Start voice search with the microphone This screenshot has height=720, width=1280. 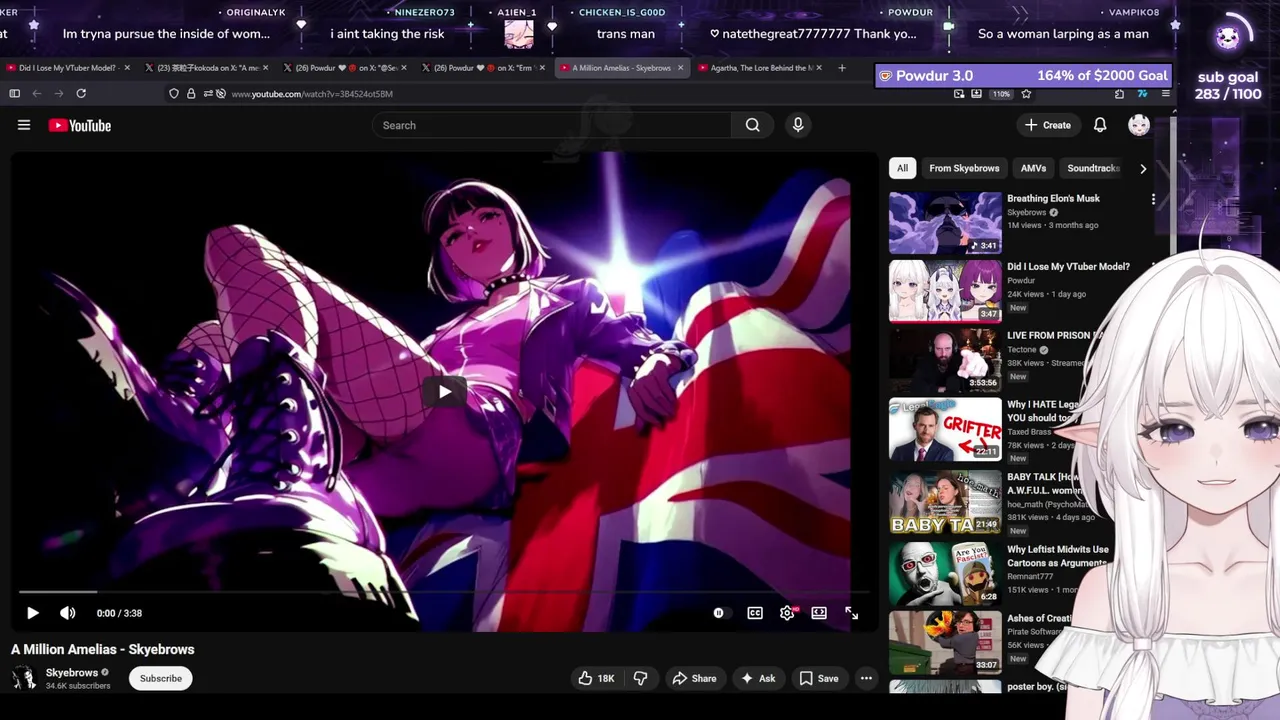(x=798, y=125)
